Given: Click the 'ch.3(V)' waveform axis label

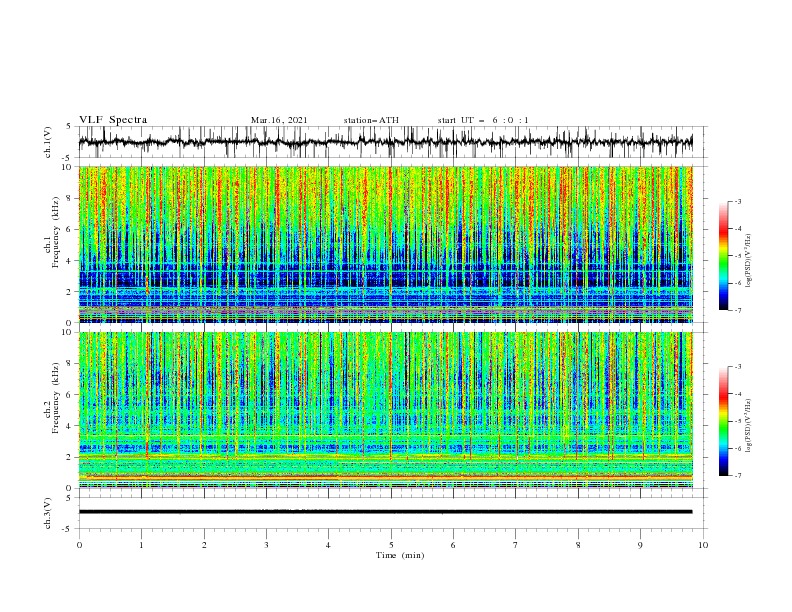Looking at the screenshot, I should (48, 513).
